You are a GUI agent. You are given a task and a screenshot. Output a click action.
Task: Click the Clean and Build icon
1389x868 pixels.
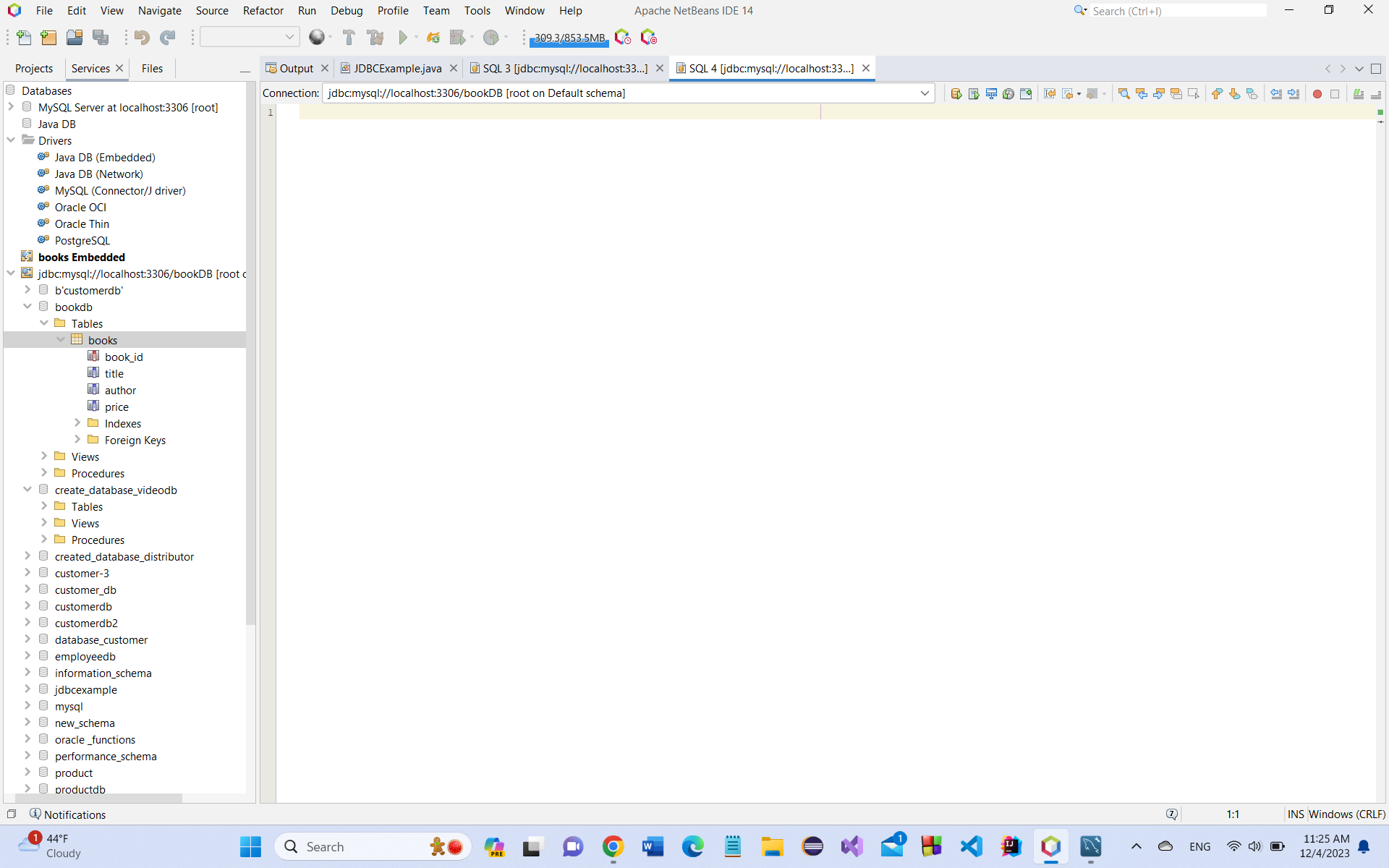(375, 38)
